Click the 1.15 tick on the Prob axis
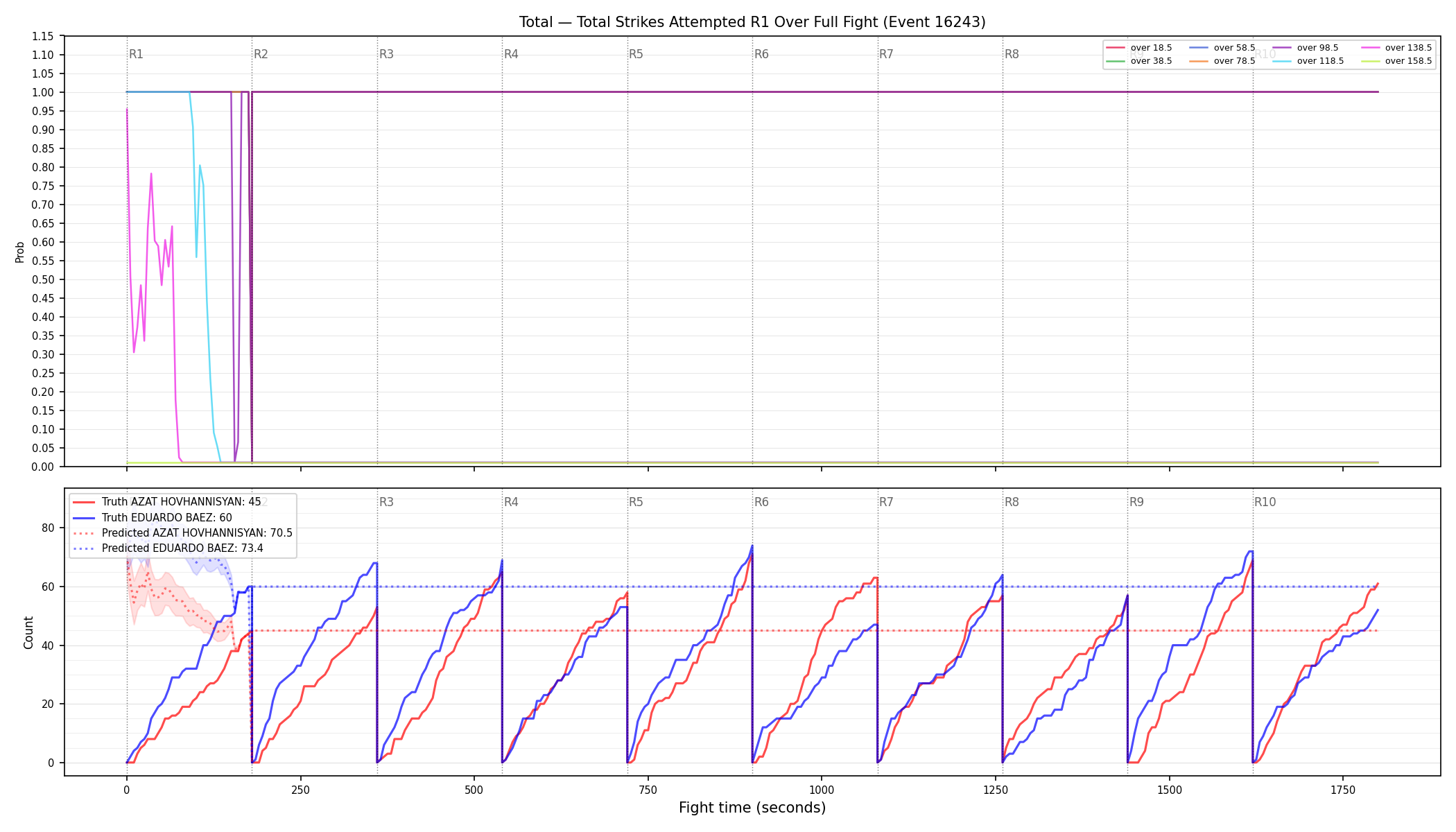The width and height of the screenshot is (1456, 832). pyautogui.click(x=43, y=36)
